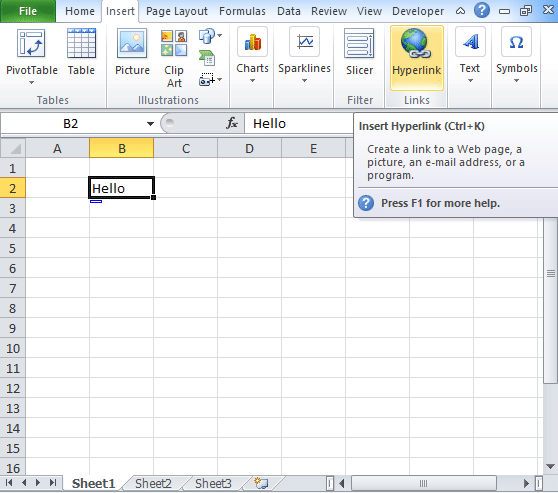Switch to Sheet2 tab
The width and height of the screenshot is (558, 493).
point(153,483)
